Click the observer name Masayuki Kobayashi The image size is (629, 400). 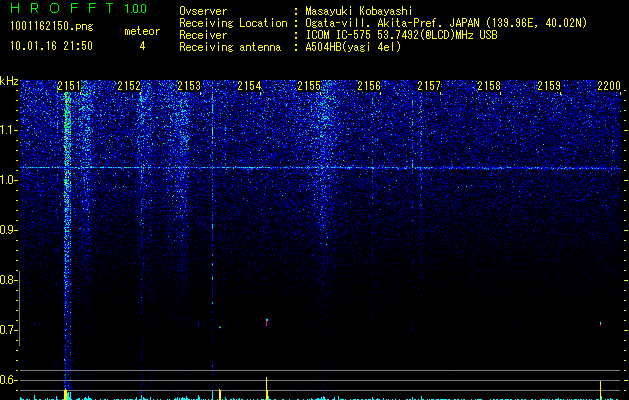click(359, 11)
